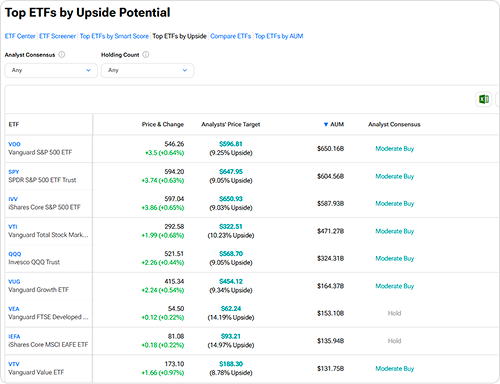Click the Analyst Consensus info icon
The image size is (500, 384).
click(62, 55)
